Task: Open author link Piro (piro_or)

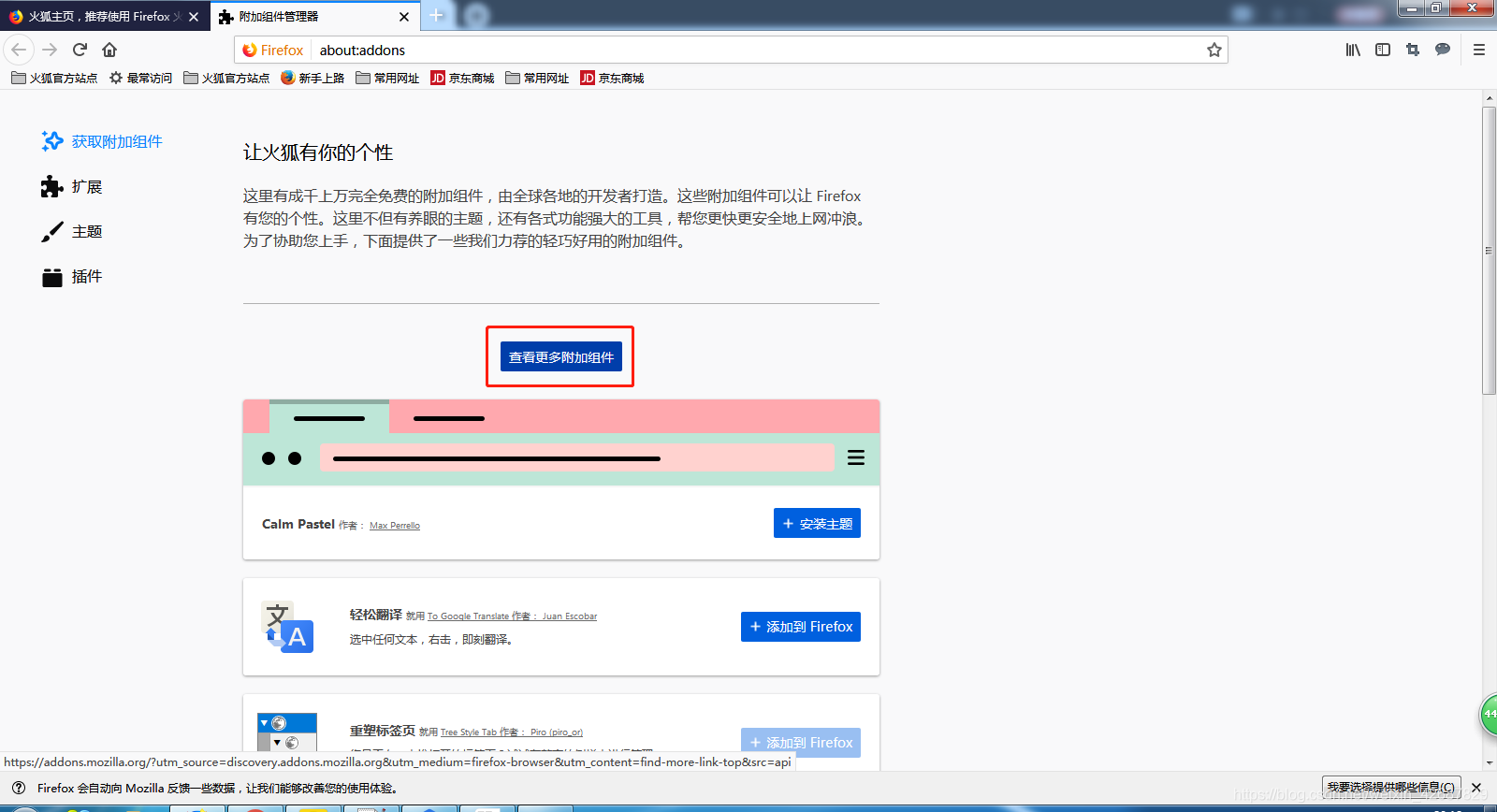Action: click(557, 732)
